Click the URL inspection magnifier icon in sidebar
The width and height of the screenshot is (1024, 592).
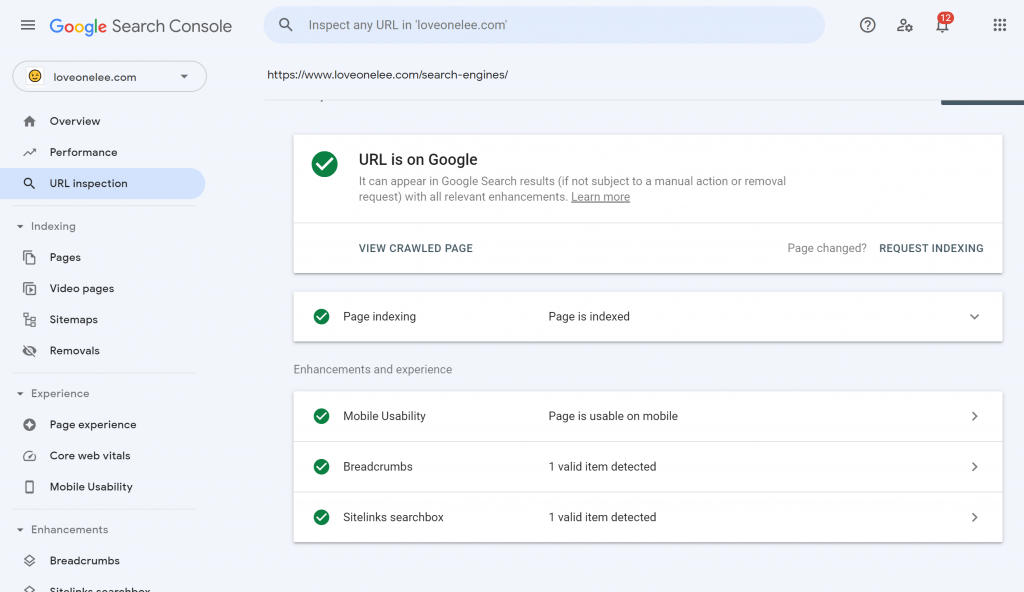[x=29, y=184]
